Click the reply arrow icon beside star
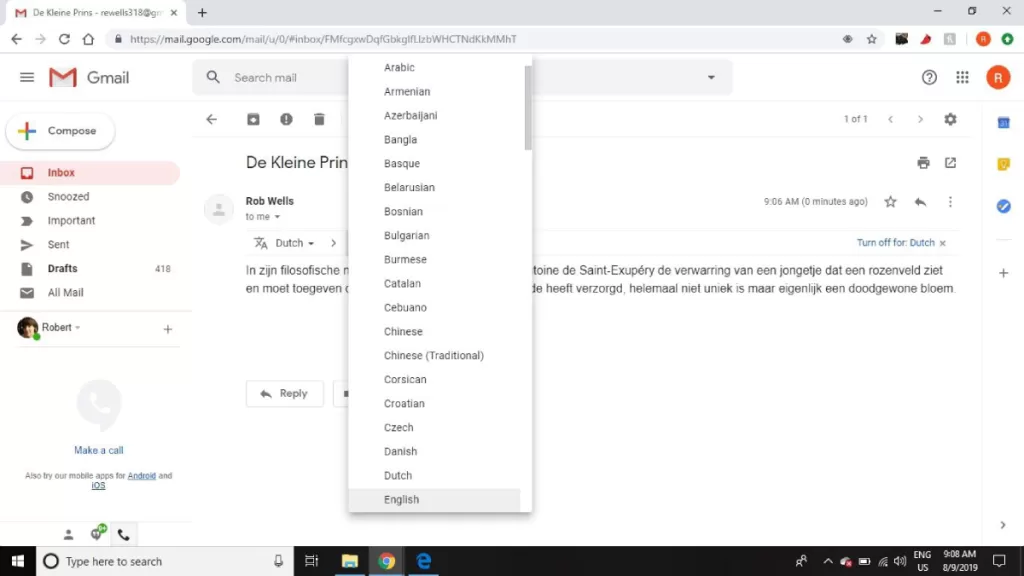 920,202
